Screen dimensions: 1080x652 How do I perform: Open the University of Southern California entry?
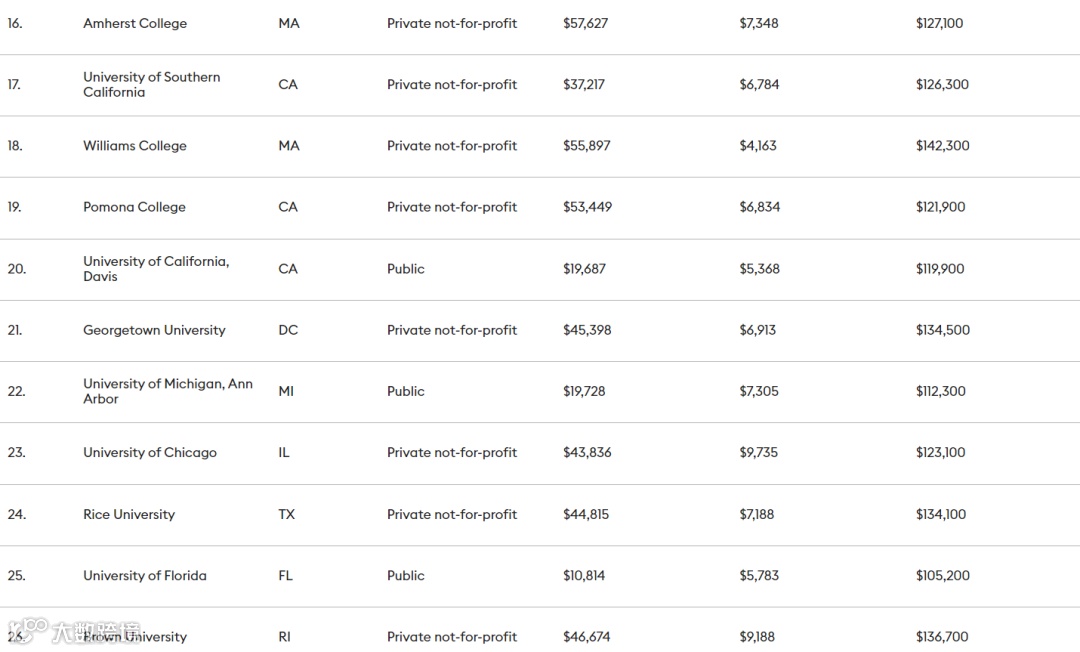coord(151,84)
